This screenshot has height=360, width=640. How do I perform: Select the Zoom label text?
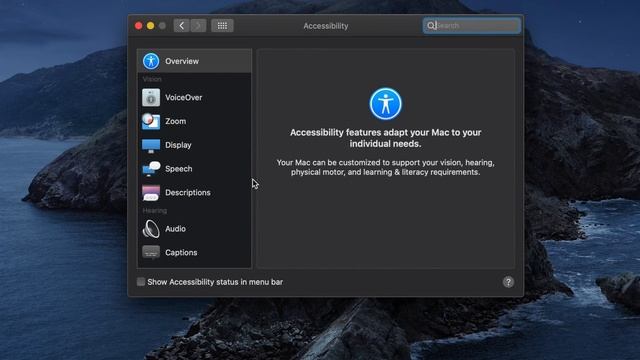(176, 121)
